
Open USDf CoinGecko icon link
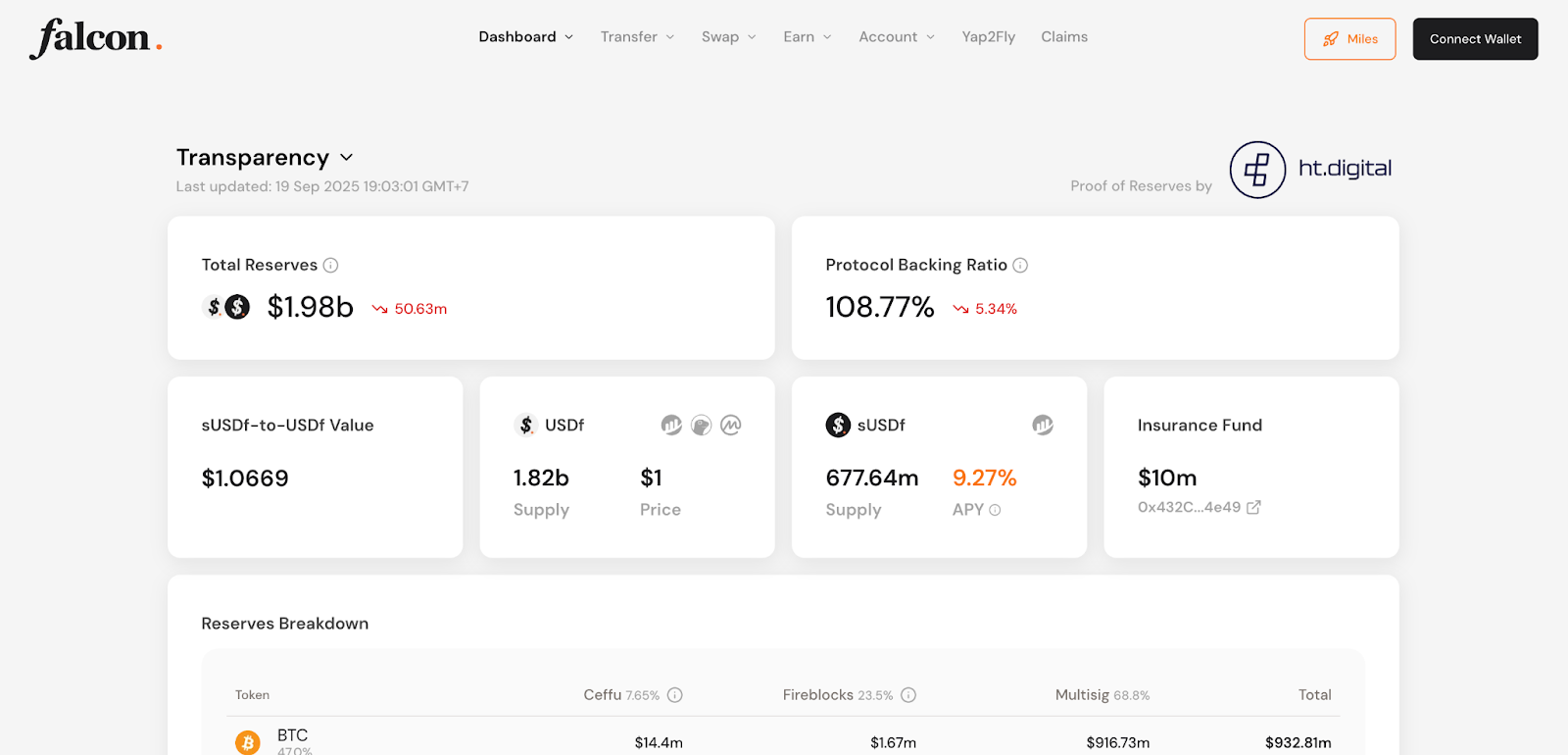pos(701,425)
